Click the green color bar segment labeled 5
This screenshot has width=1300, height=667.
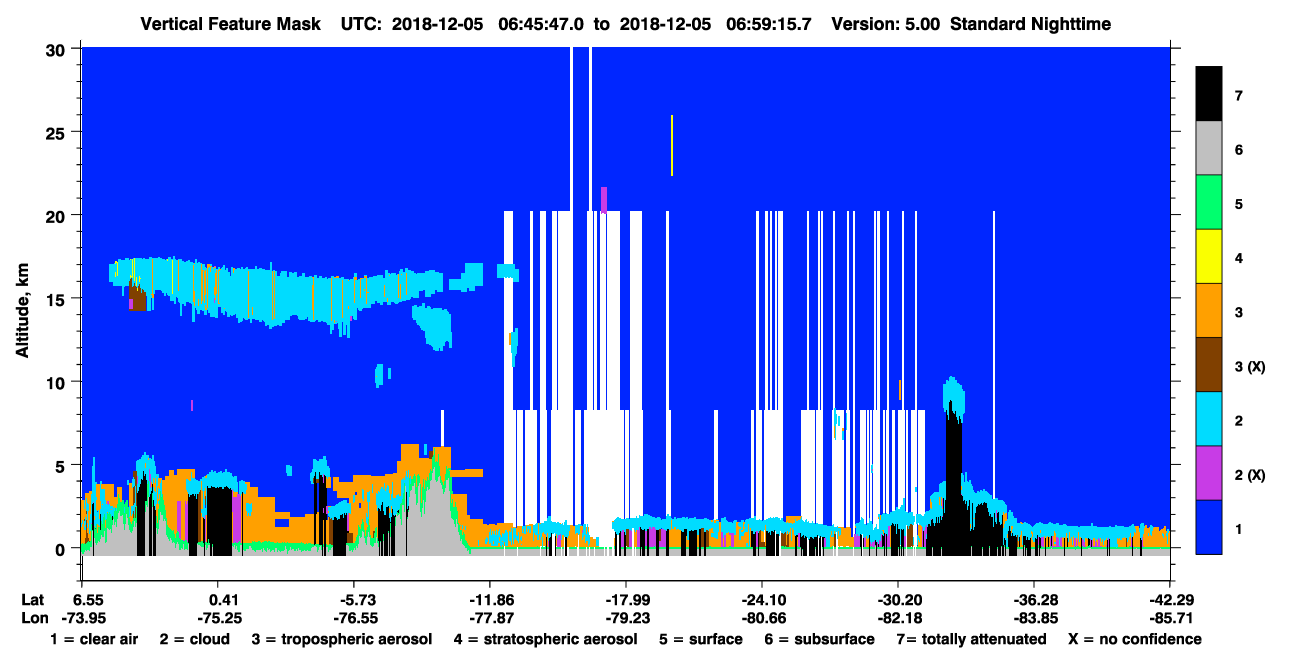1209,202
